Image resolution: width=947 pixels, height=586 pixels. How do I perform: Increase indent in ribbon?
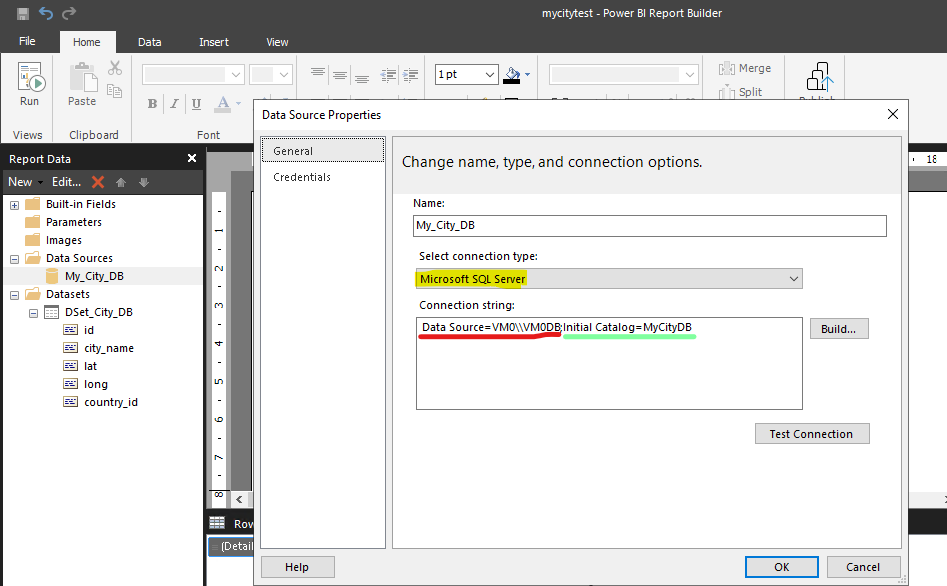click(x=411, y=75)
